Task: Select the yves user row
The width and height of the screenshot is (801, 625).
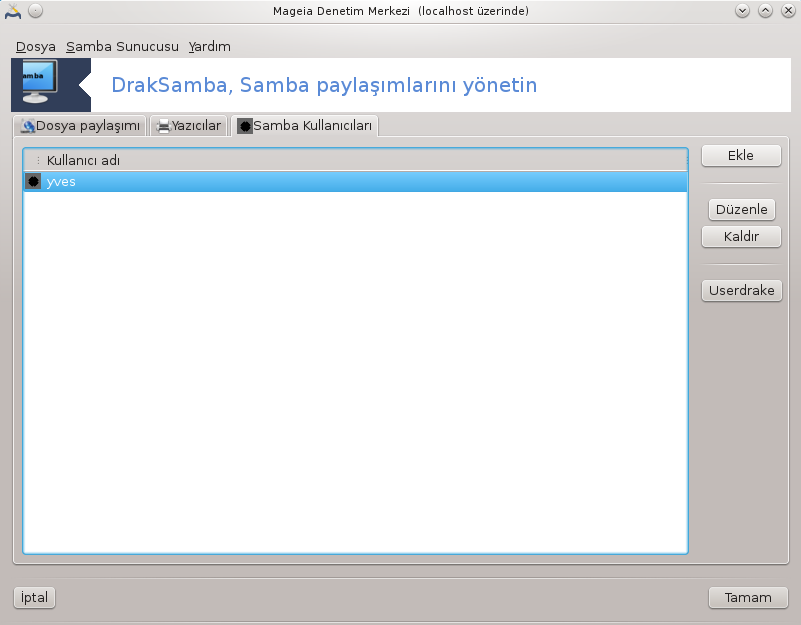Action: coord(356,182)
